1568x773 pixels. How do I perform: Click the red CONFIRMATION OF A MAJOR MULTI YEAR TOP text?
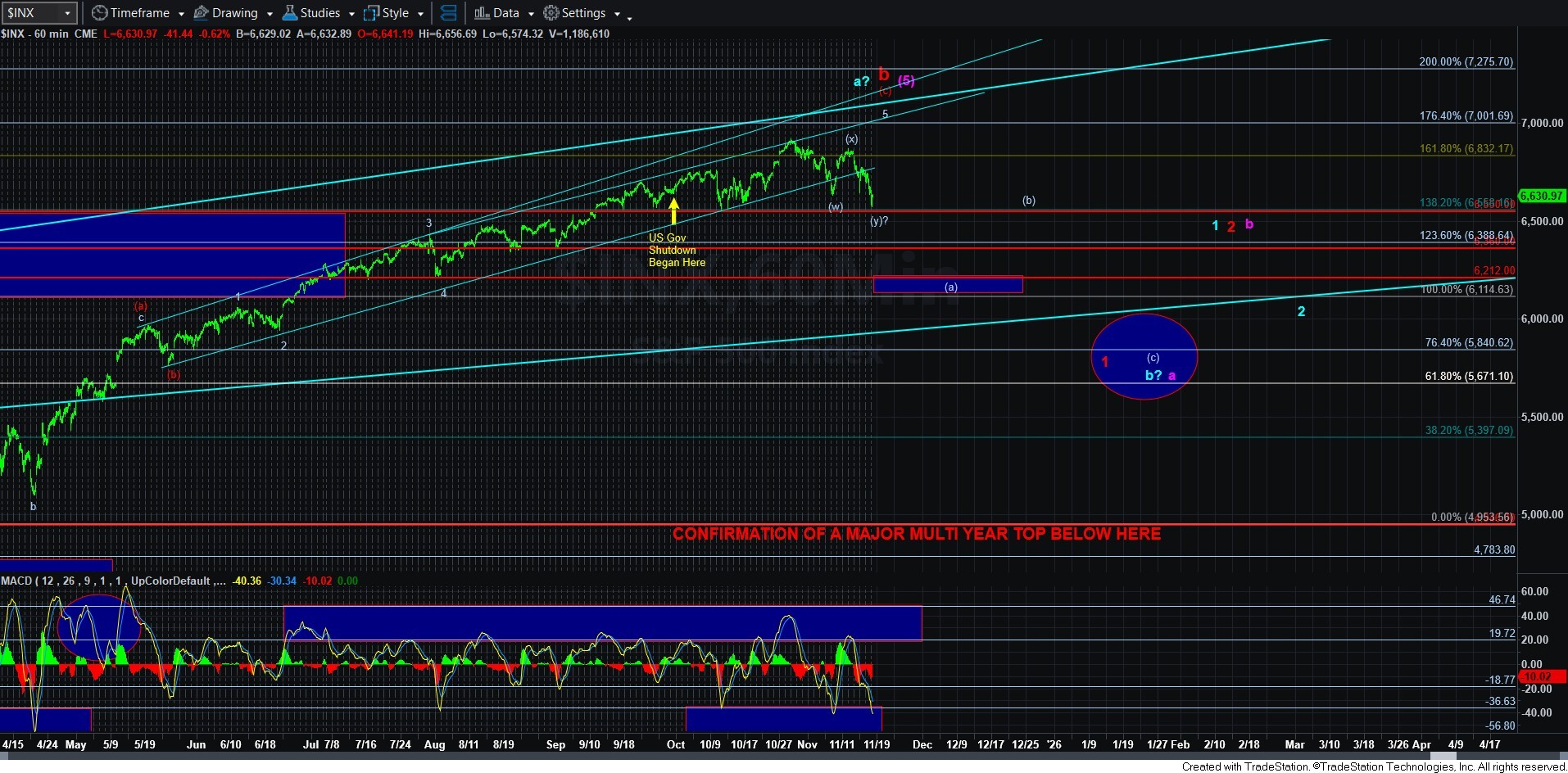916,534
